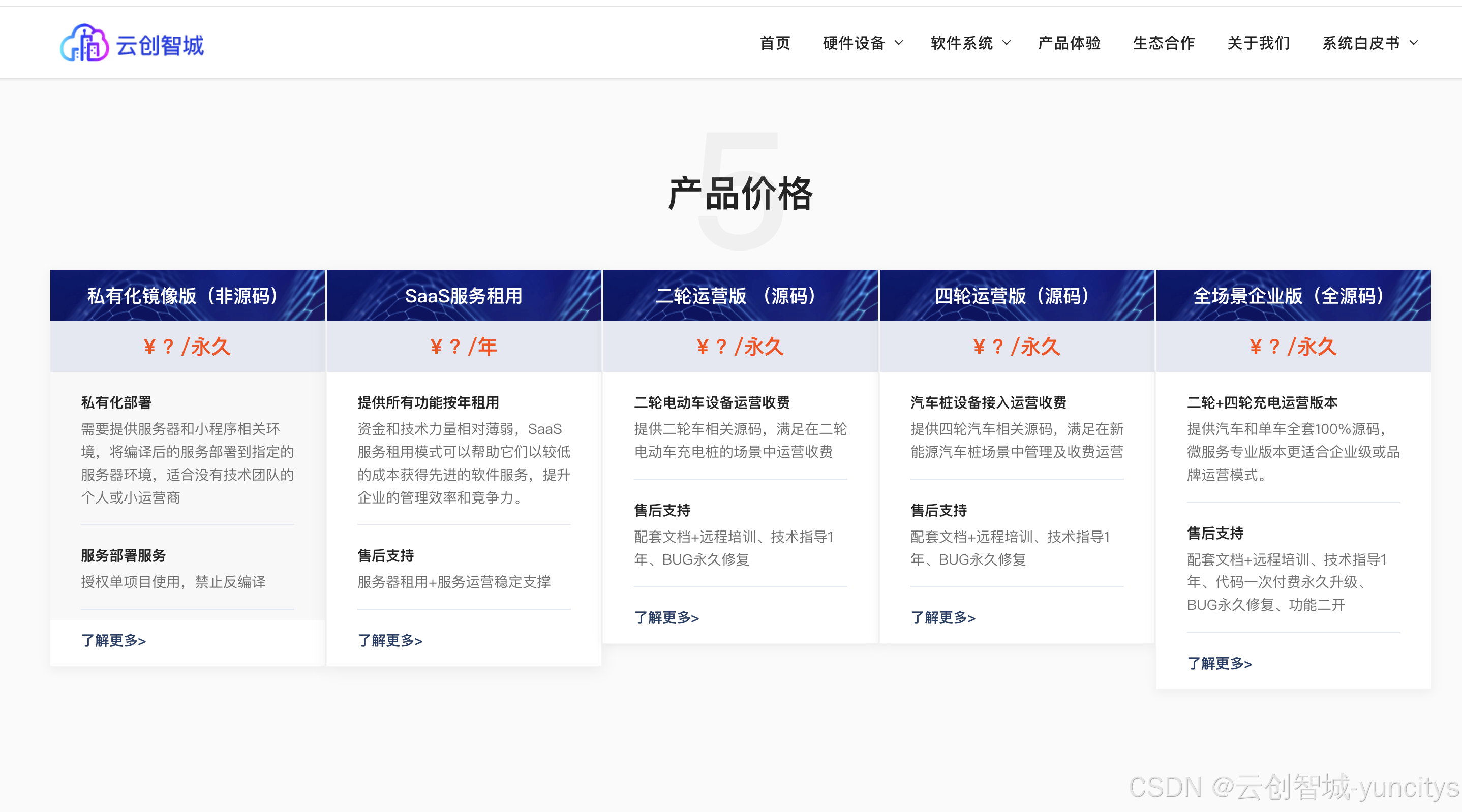Open the 关于我们 navigation item
1462x812 pixels.
click(x=1258, y=43)
